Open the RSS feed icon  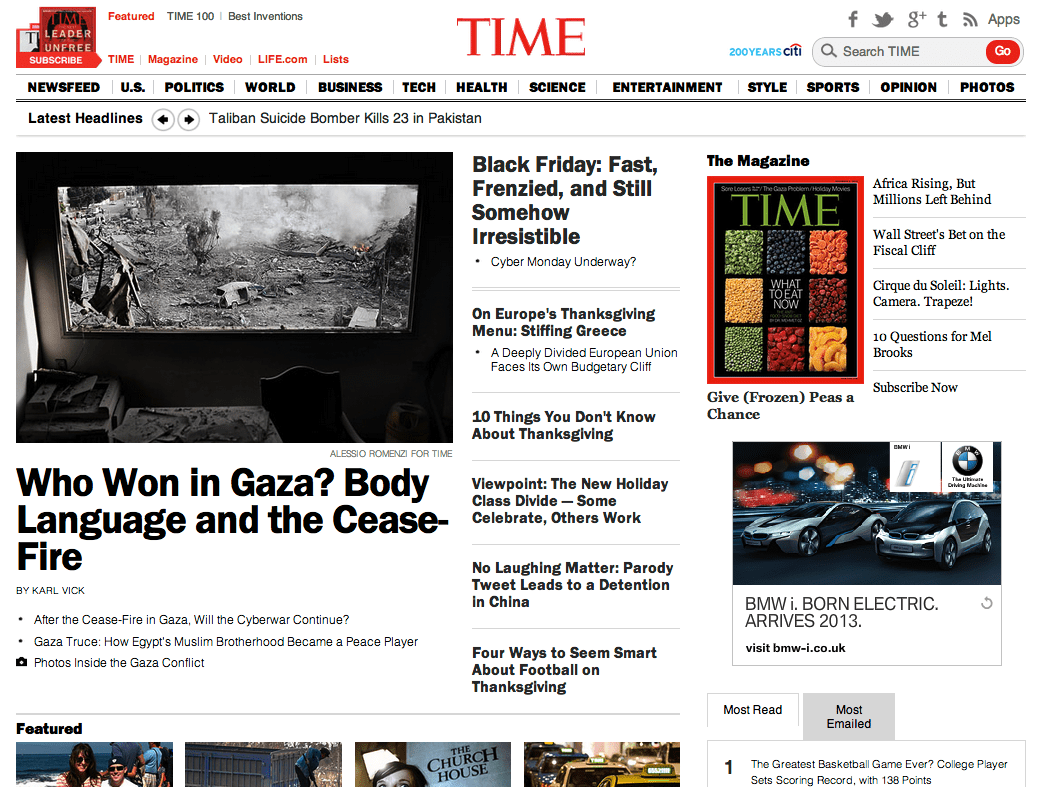click(969, 19)
